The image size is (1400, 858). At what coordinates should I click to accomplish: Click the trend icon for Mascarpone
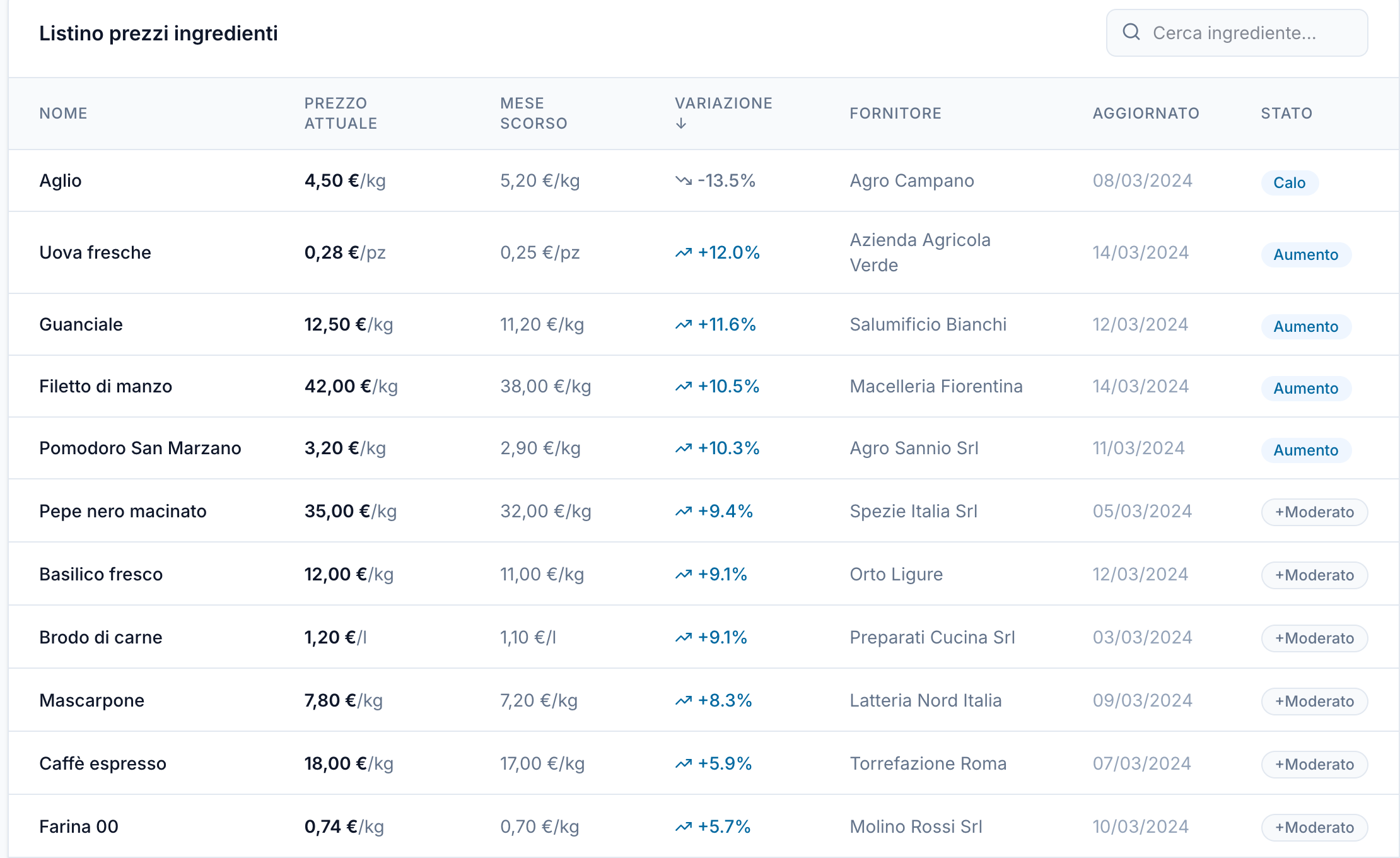[x=684, y=701]
